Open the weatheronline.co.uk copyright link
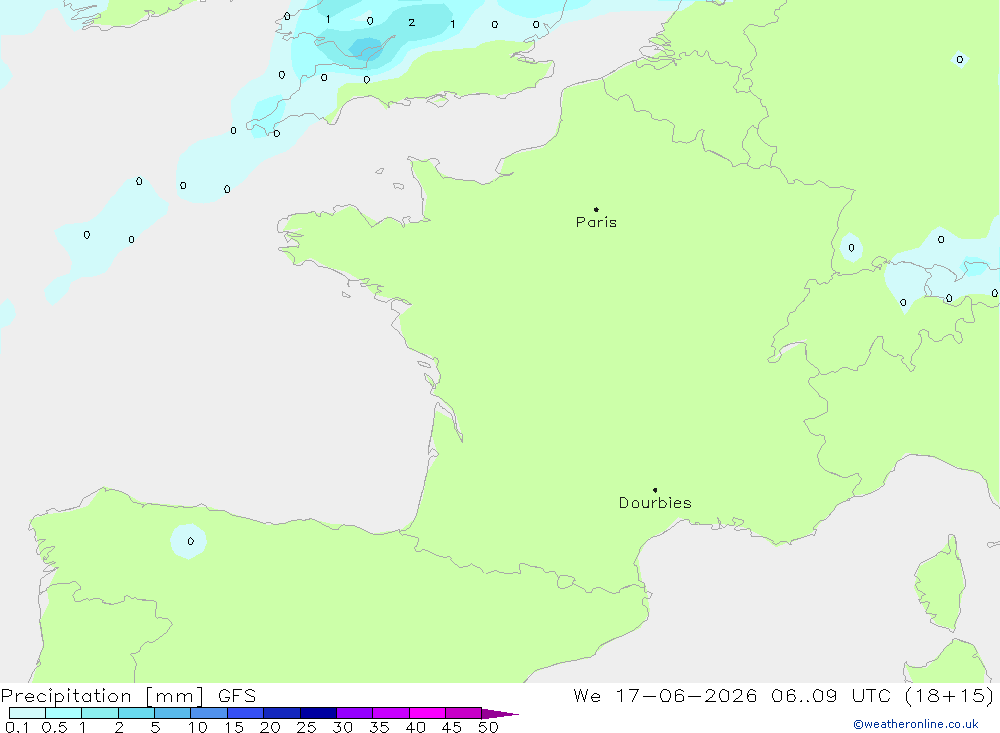 click(x=916, y=724)
